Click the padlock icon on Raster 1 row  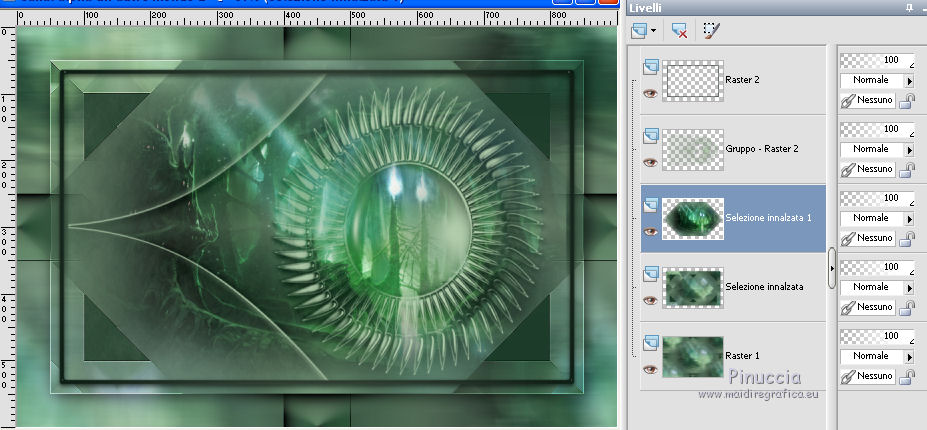pos(907,376)
